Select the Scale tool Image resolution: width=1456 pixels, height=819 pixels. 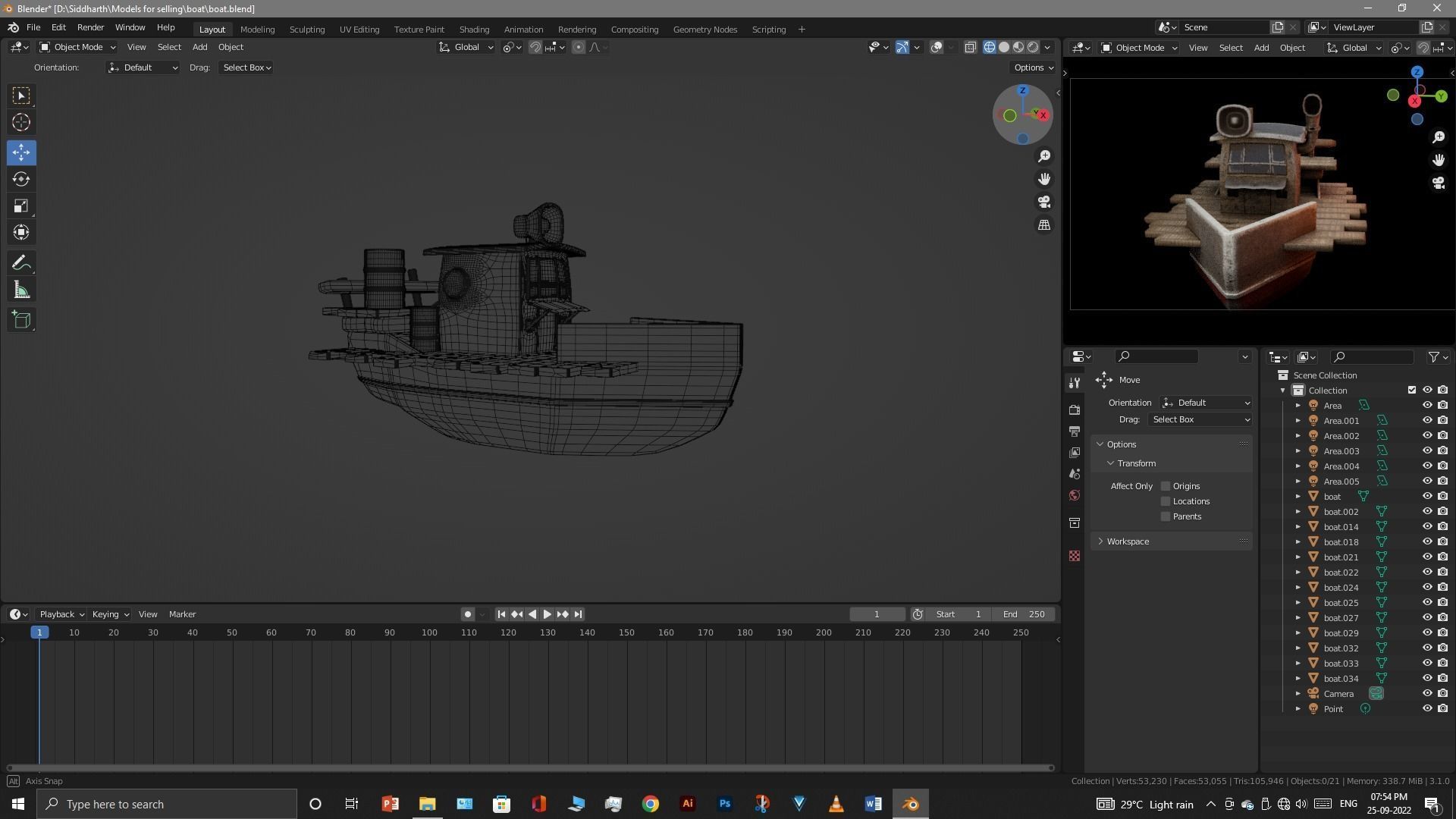tap(21, 206)
